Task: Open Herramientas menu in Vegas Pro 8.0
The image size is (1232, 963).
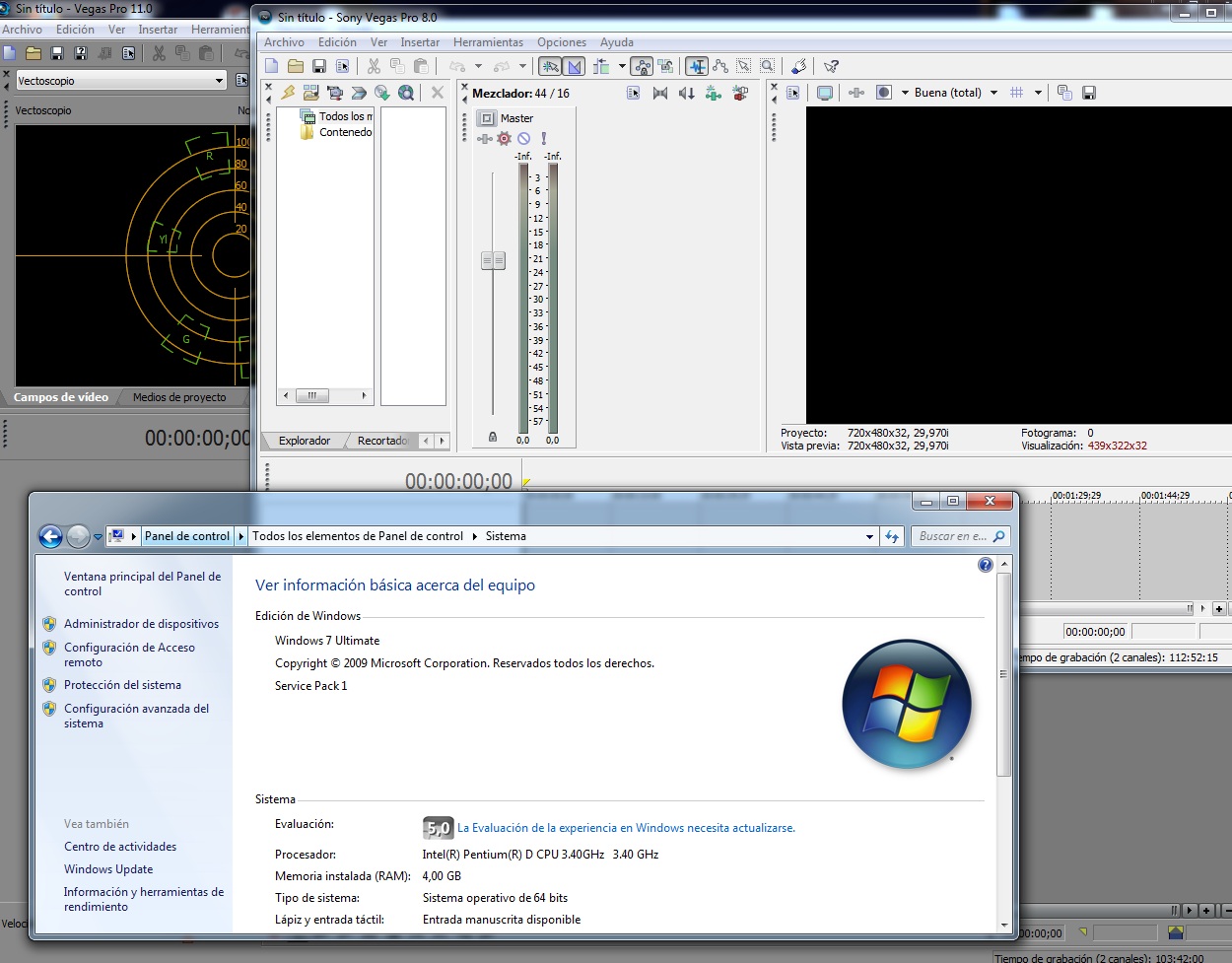Action: pyautogui.click(x=488, y=42)
